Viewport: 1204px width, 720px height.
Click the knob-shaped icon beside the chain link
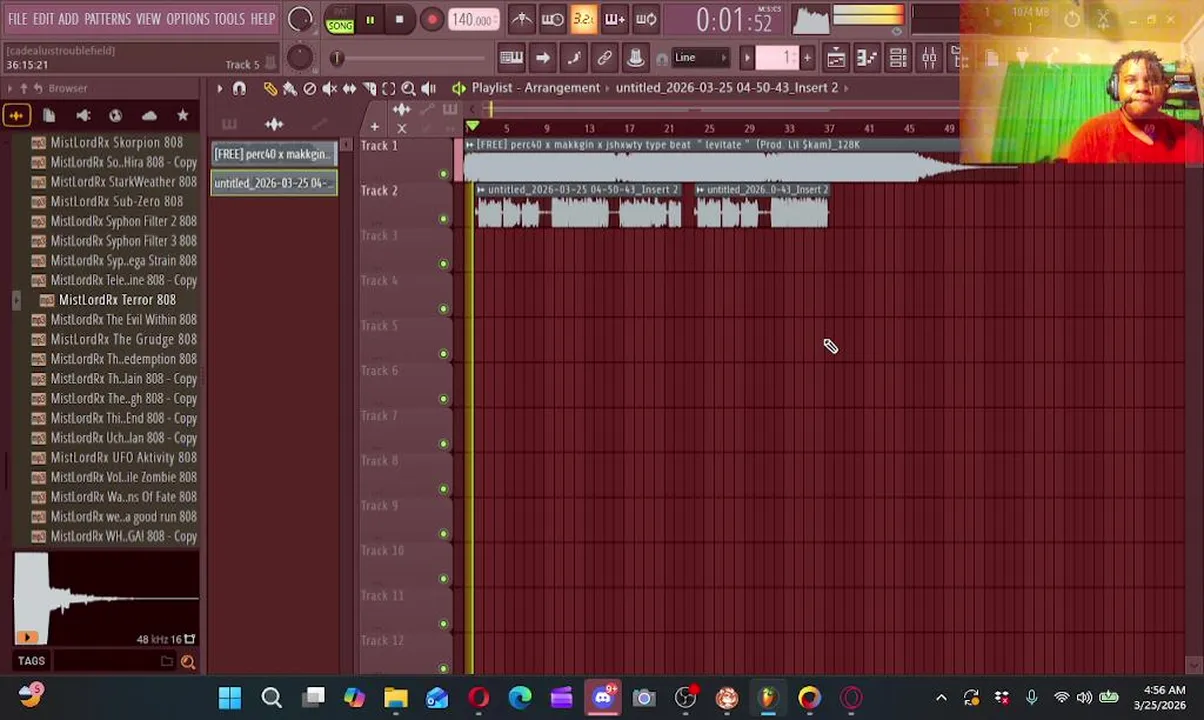[635, 58]
